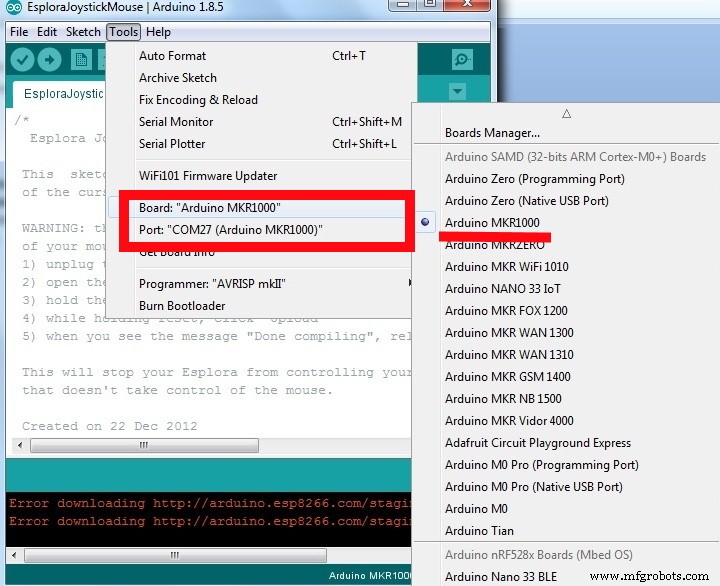Expand Port "COM27 (Arduino MKR1000)" submenu

click(x=231, y=230)
